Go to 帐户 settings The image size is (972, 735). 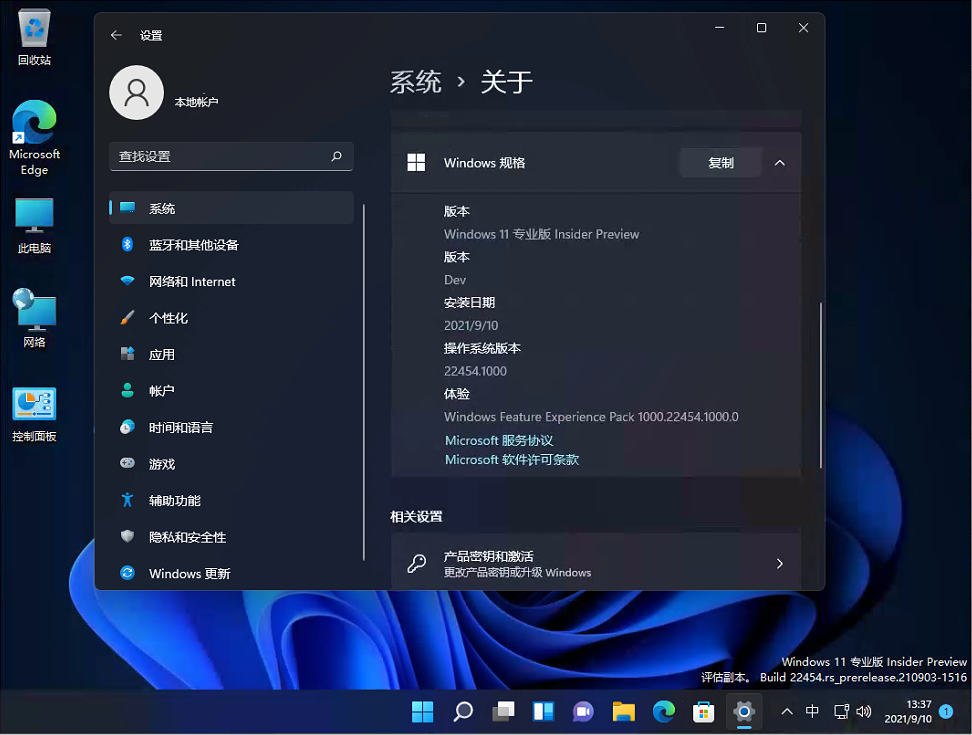161,390
